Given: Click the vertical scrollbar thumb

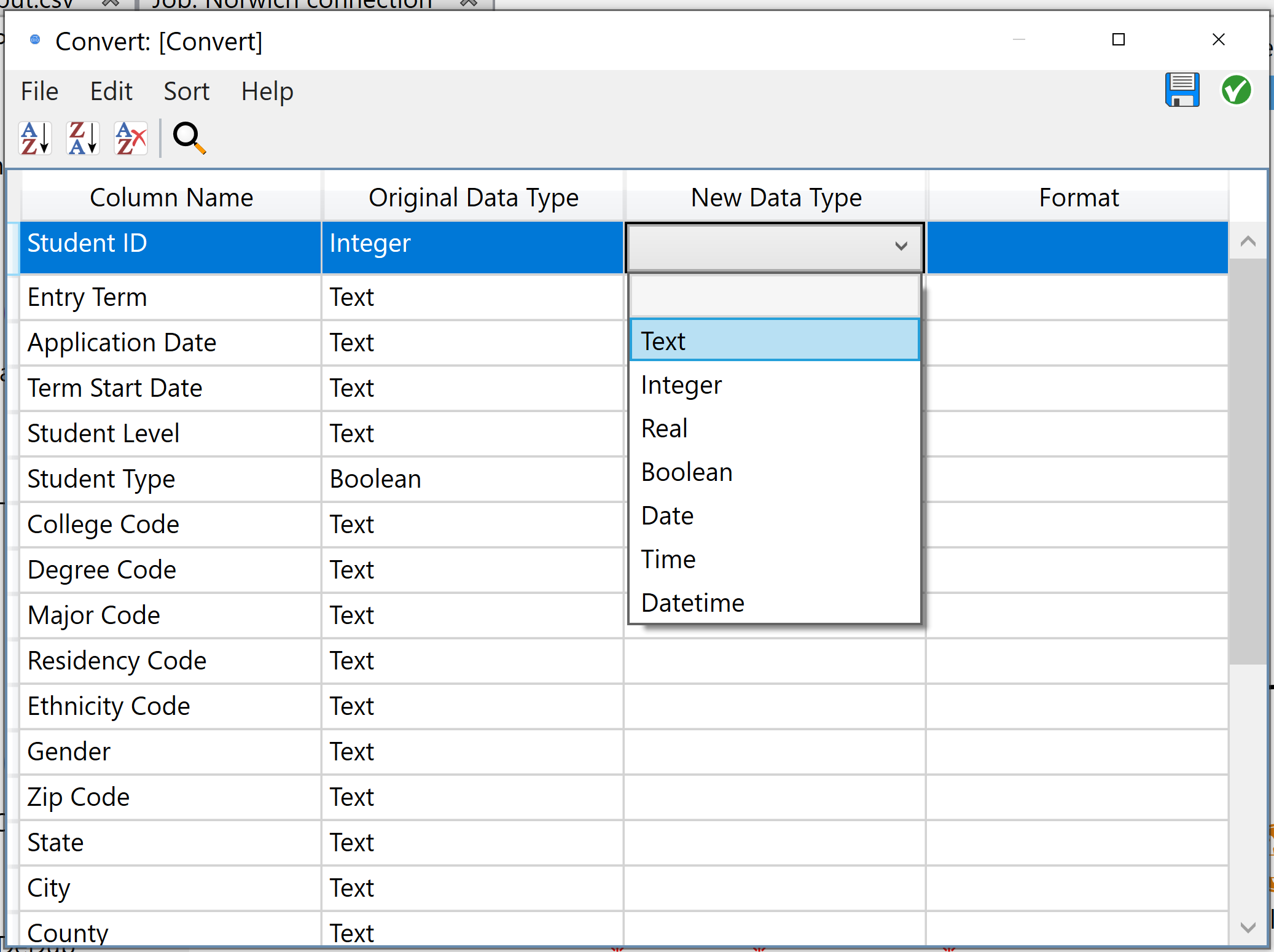Looking at the screenshot, I should (1248, 461).
